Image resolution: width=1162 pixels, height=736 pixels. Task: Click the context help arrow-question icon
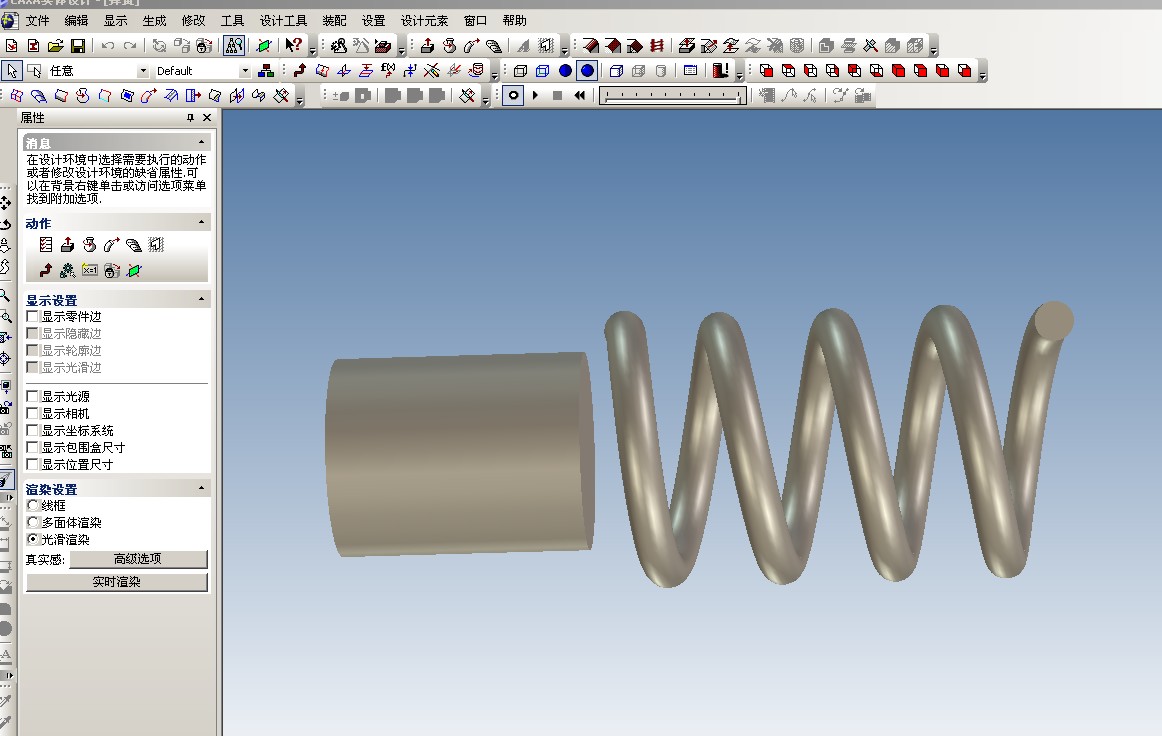click(293, 46)
